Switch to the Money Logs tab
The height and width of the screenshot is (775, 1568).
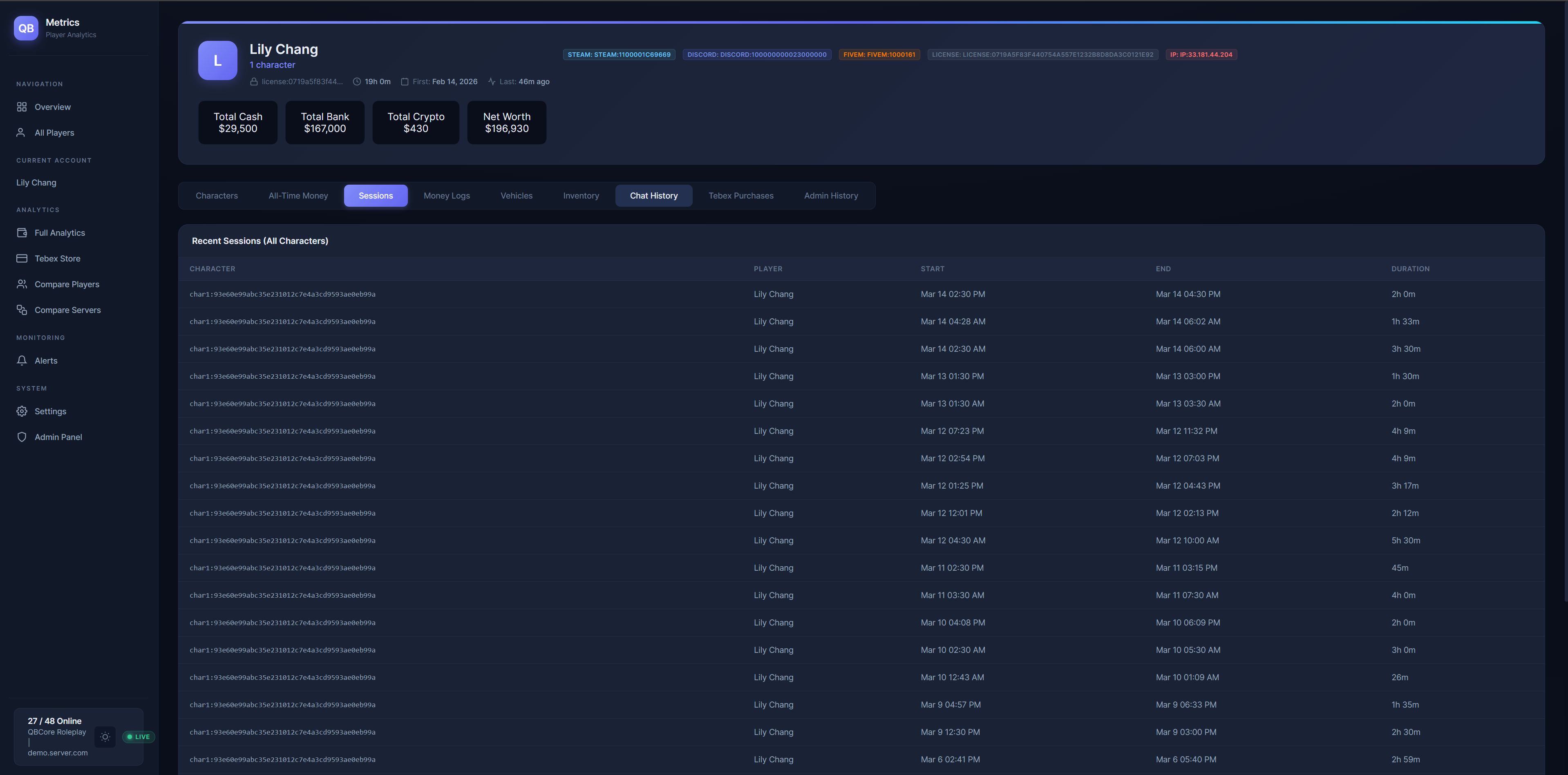point(446,196)
